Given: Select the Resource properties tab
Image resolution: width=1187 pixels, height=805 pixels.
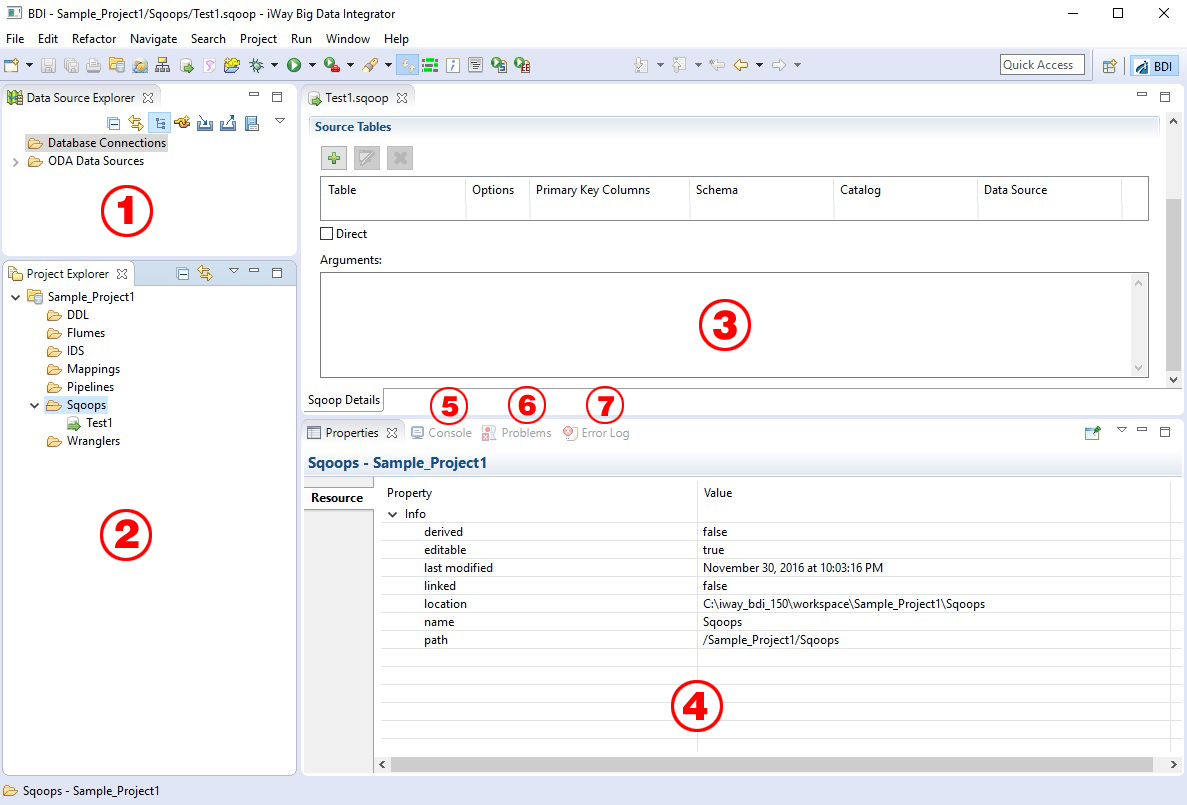Looking at the screenshot, I should [x=338, y=498].
